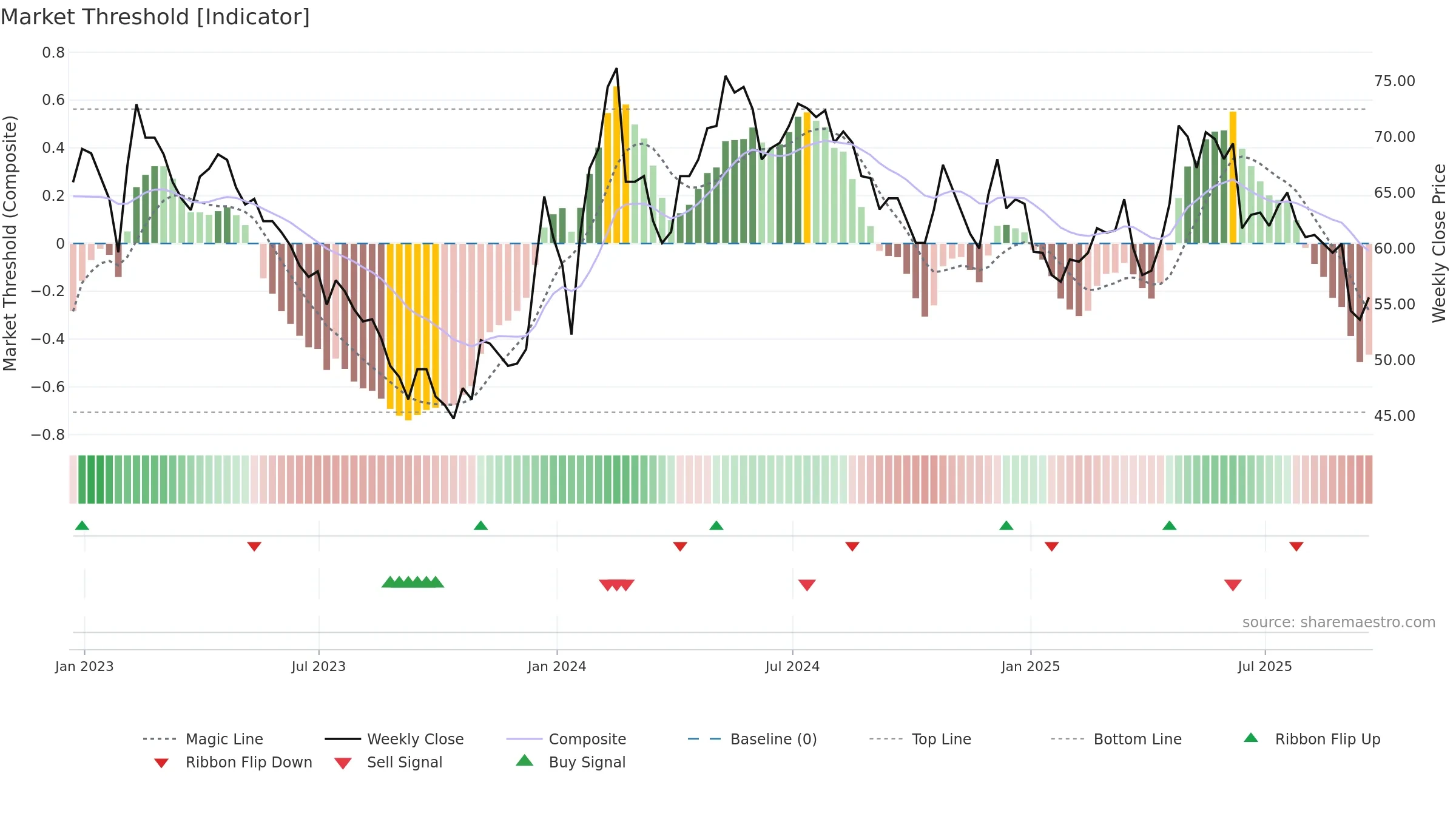1456x819 pixels.
Task: Toggle the Weekly Close legend entry
Action: coord(394,739)
